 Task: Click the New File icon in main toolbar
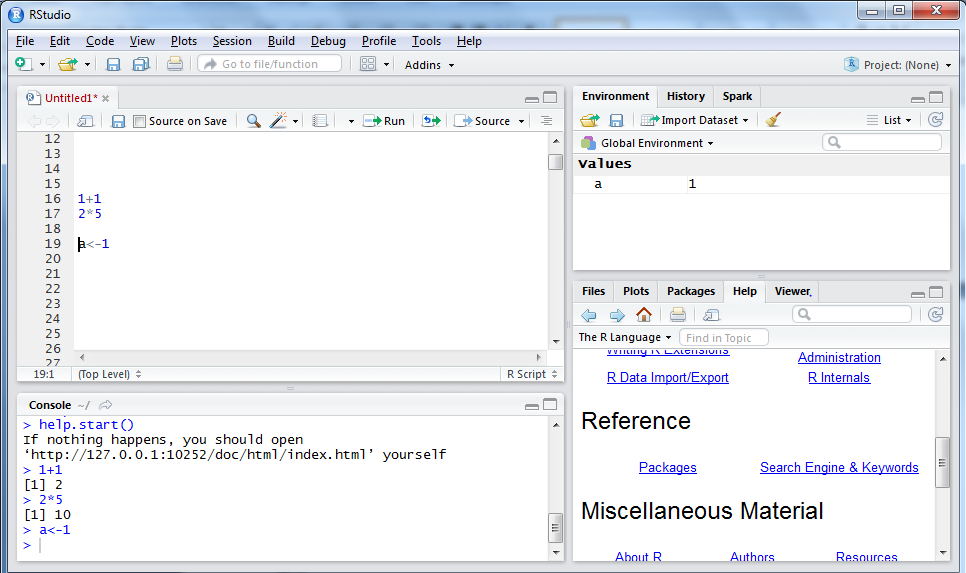23,64
